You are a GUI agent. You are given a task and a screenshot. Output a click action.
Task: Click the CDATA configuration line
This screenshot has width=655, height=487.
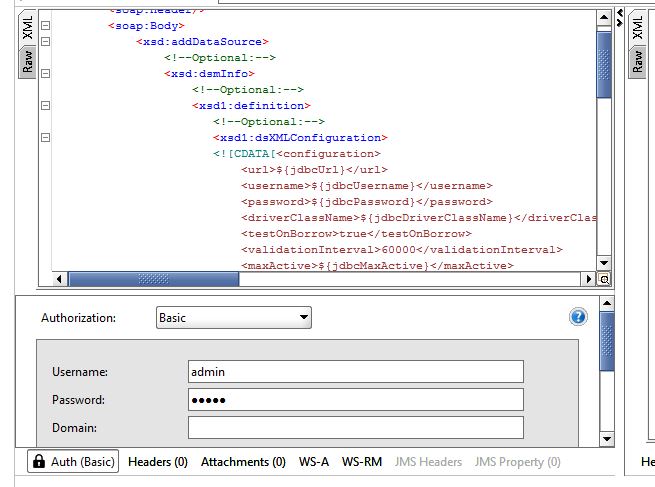tap(297, 154)
